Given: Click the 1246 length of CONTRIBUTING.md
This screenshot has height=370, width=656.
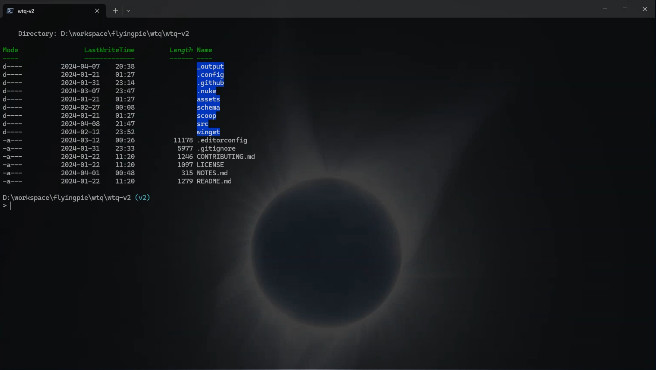Looking at the screenshot, I should (185, 157).
